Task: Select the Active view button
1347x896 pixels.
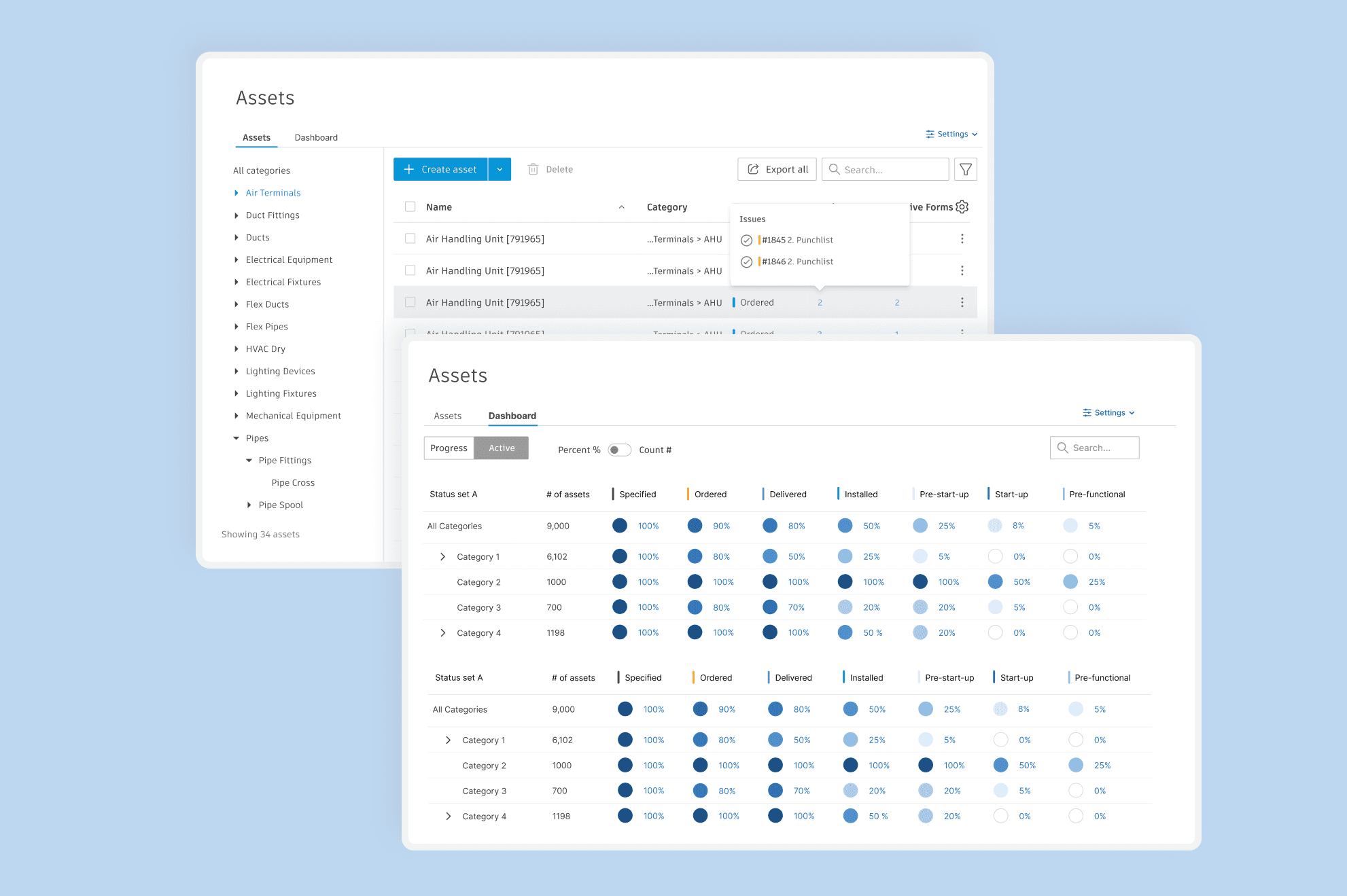Action: (502, 448)
